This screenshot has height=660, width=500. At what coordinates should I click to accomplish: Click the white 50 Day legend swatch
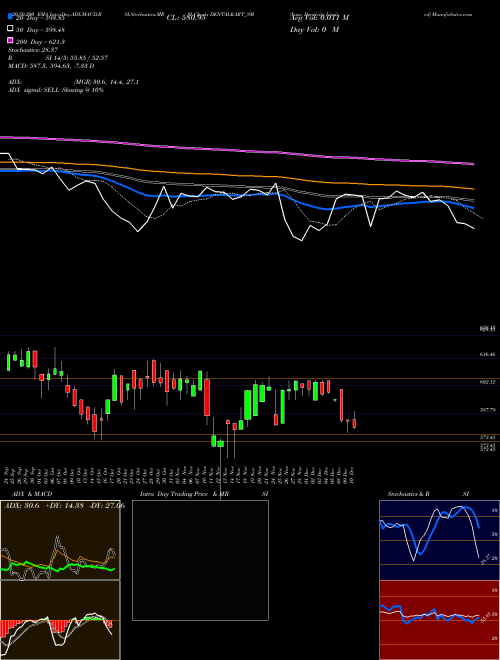coord(10,29)
